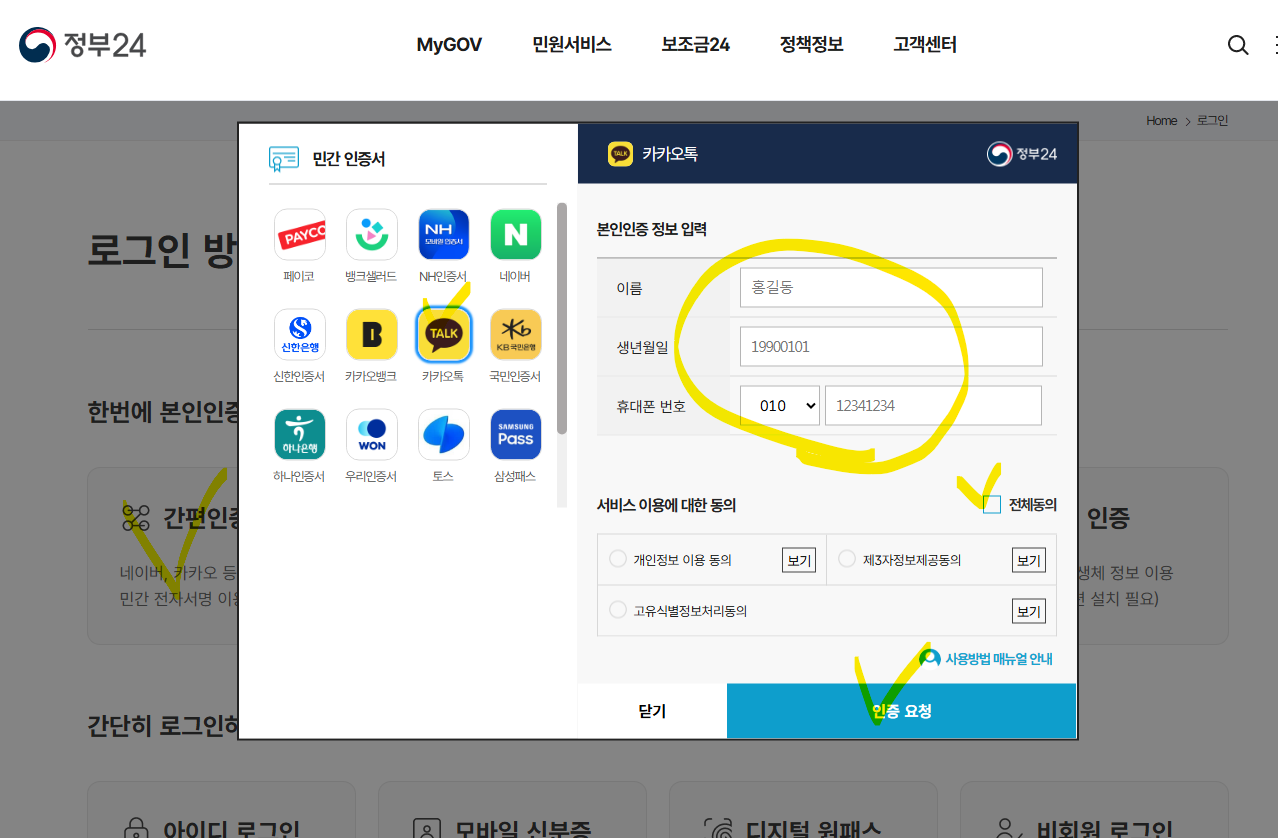Open the 010 phone prefix dropdown
1278x838 pixels.
click(780, 406)
